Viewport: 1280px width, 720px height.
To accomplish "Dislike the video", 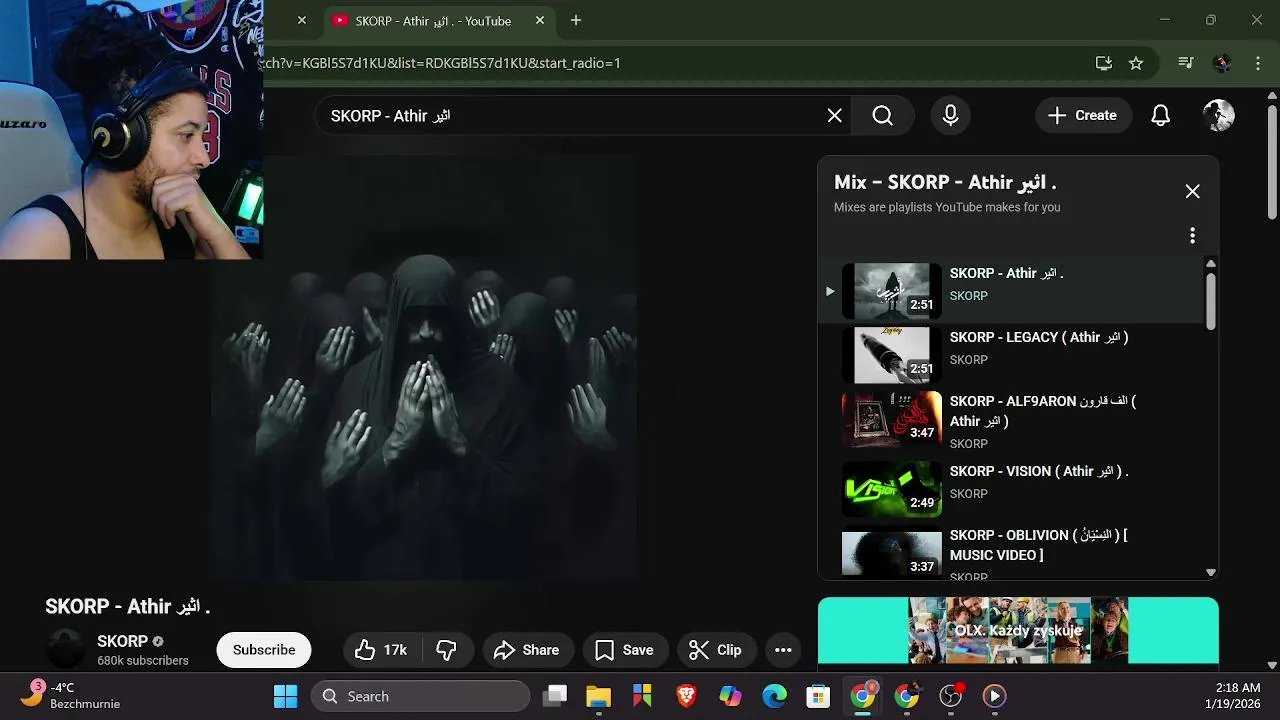I will (x=447, y=650).
